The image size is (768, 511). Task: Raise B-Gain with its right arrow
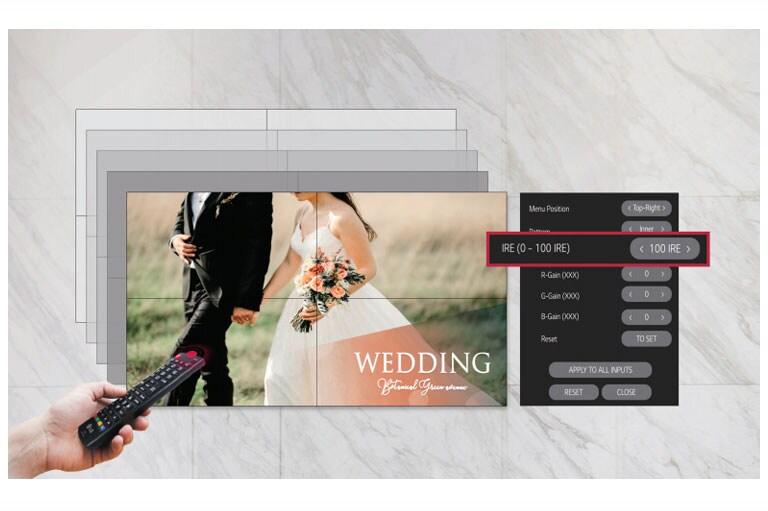point(663,317)
